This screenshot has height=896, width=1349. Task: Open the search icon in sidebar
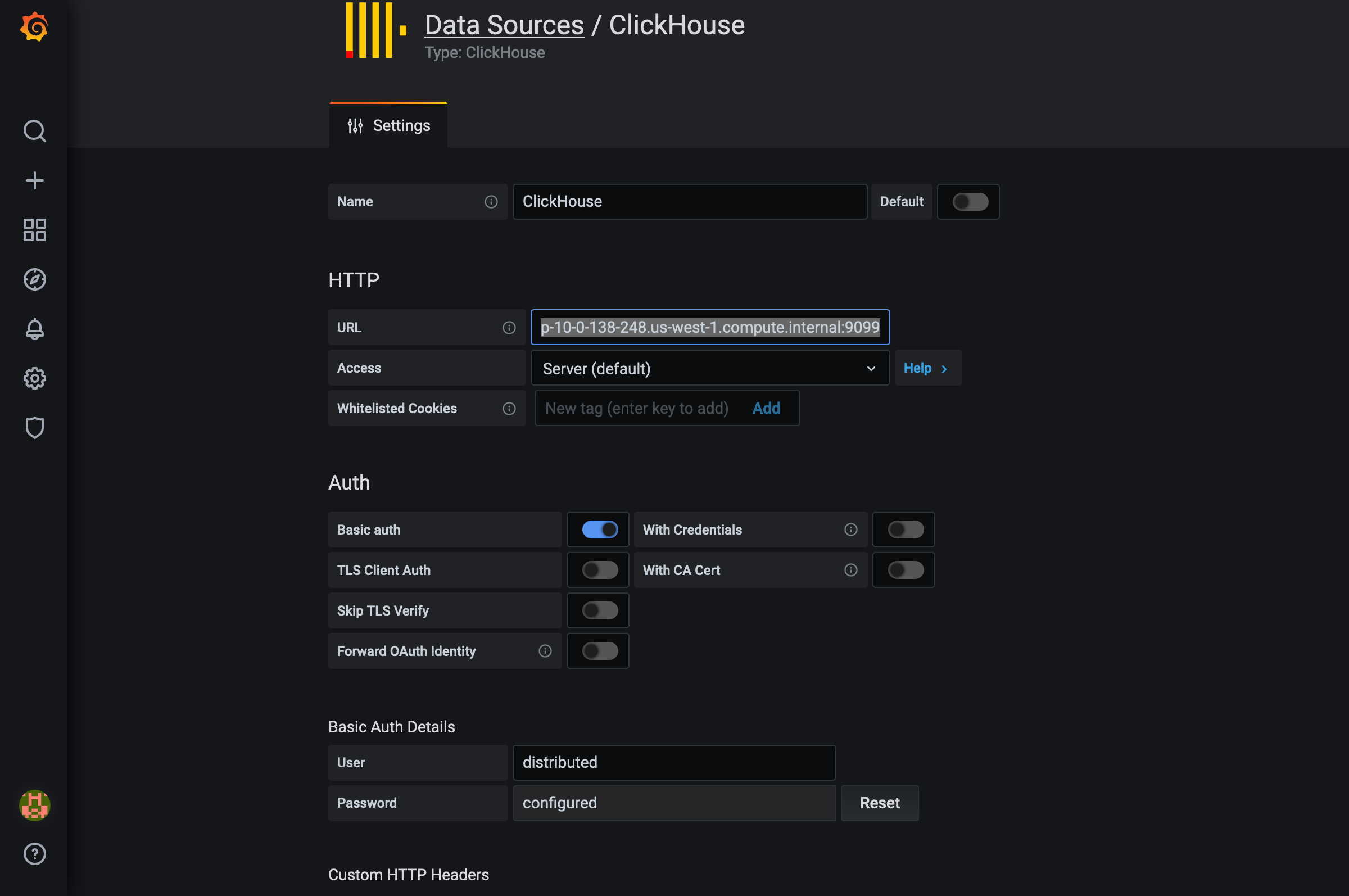click(x=34, y=131)
